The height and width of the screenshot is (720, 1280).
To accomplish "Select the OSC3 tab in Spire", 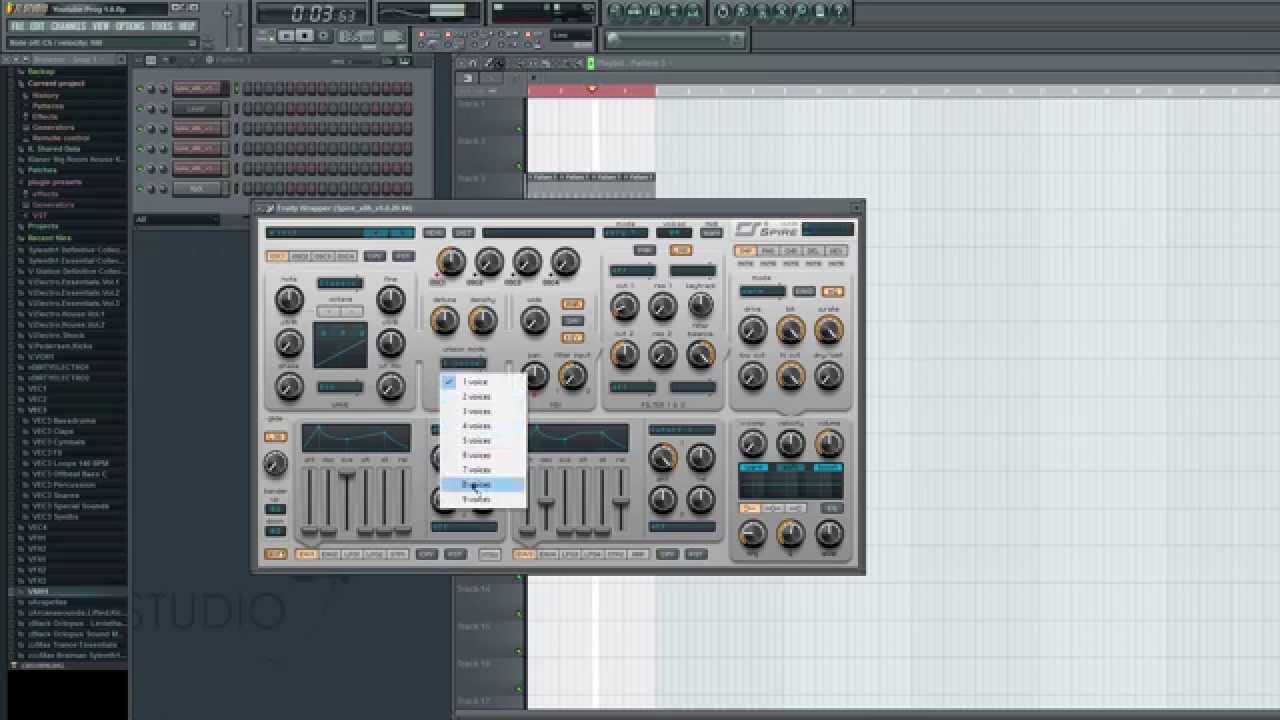I will coord(323,256).
